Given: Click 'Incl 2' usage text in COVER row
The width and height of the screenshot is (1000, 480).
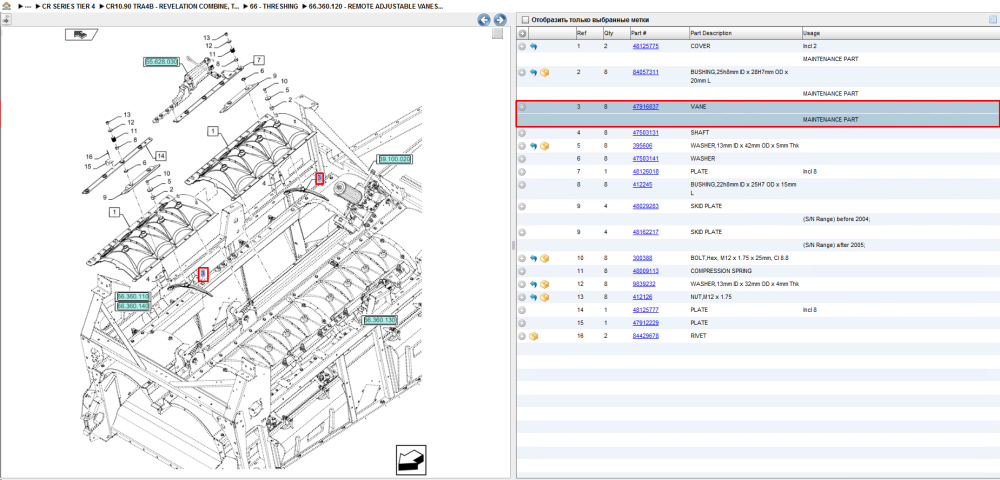Looking at the screenshot, I should (809, 47).
